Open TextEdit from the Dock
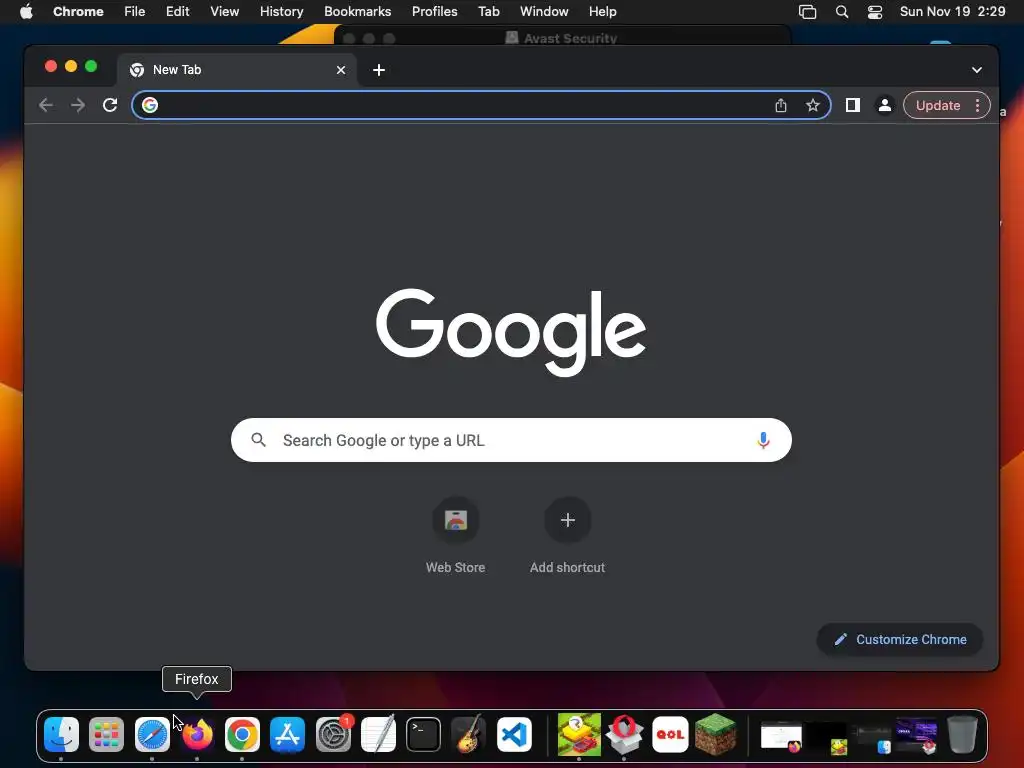 pos(378,734)
